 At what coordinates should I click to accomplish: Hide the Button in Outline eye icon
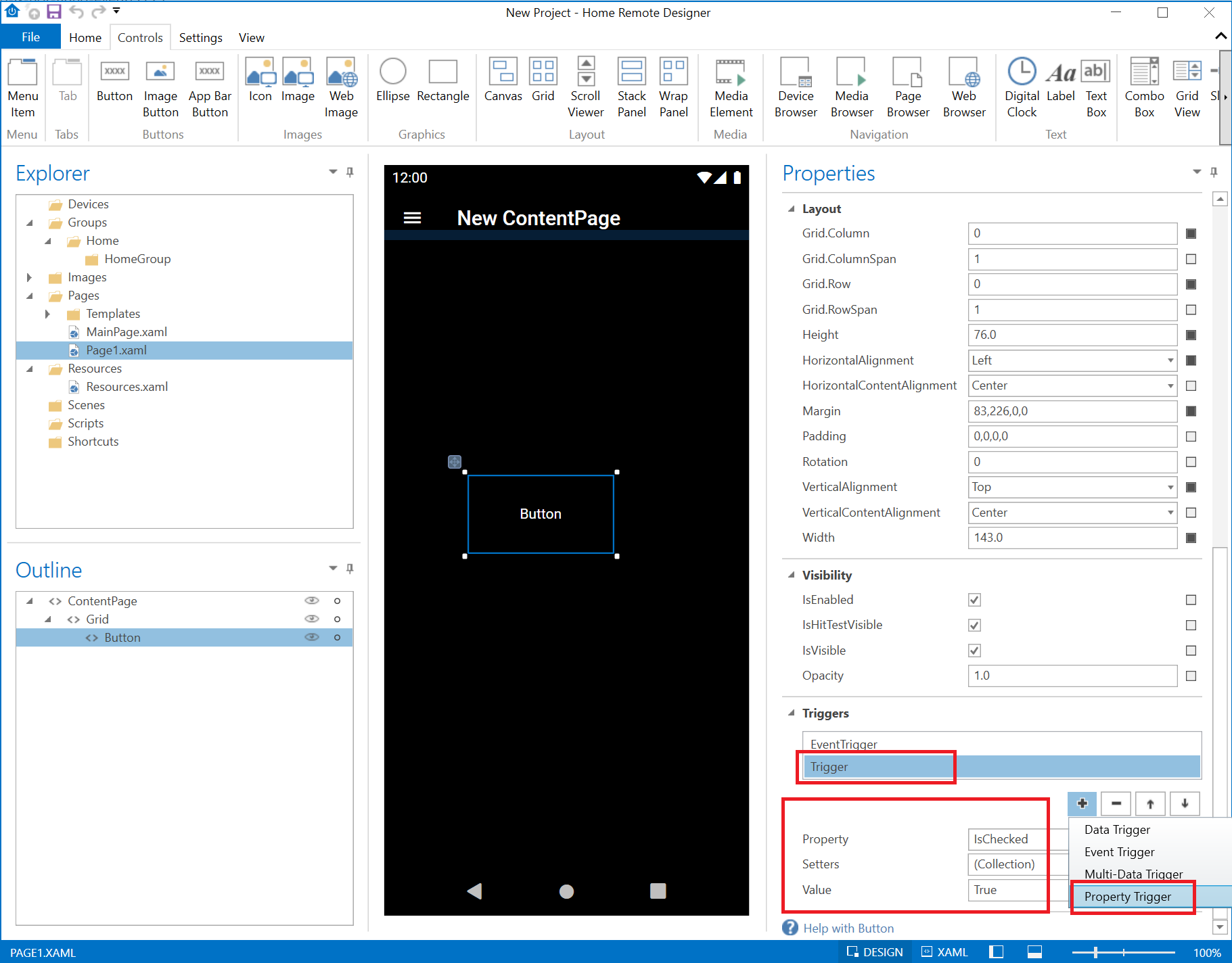[311, 637]
